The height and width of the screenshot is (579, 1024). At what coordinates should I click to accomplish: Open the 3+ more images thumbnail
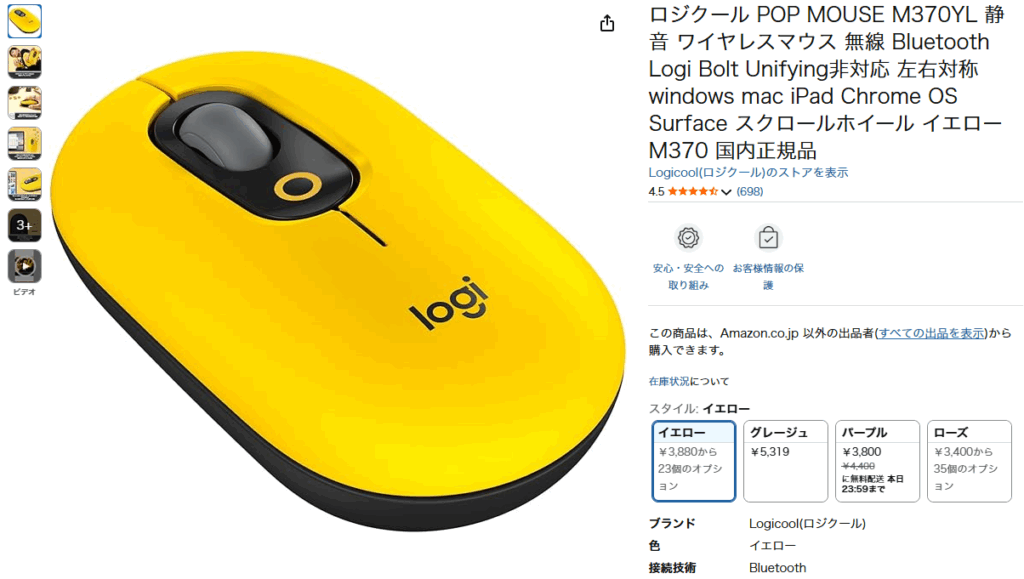[25, 225]
